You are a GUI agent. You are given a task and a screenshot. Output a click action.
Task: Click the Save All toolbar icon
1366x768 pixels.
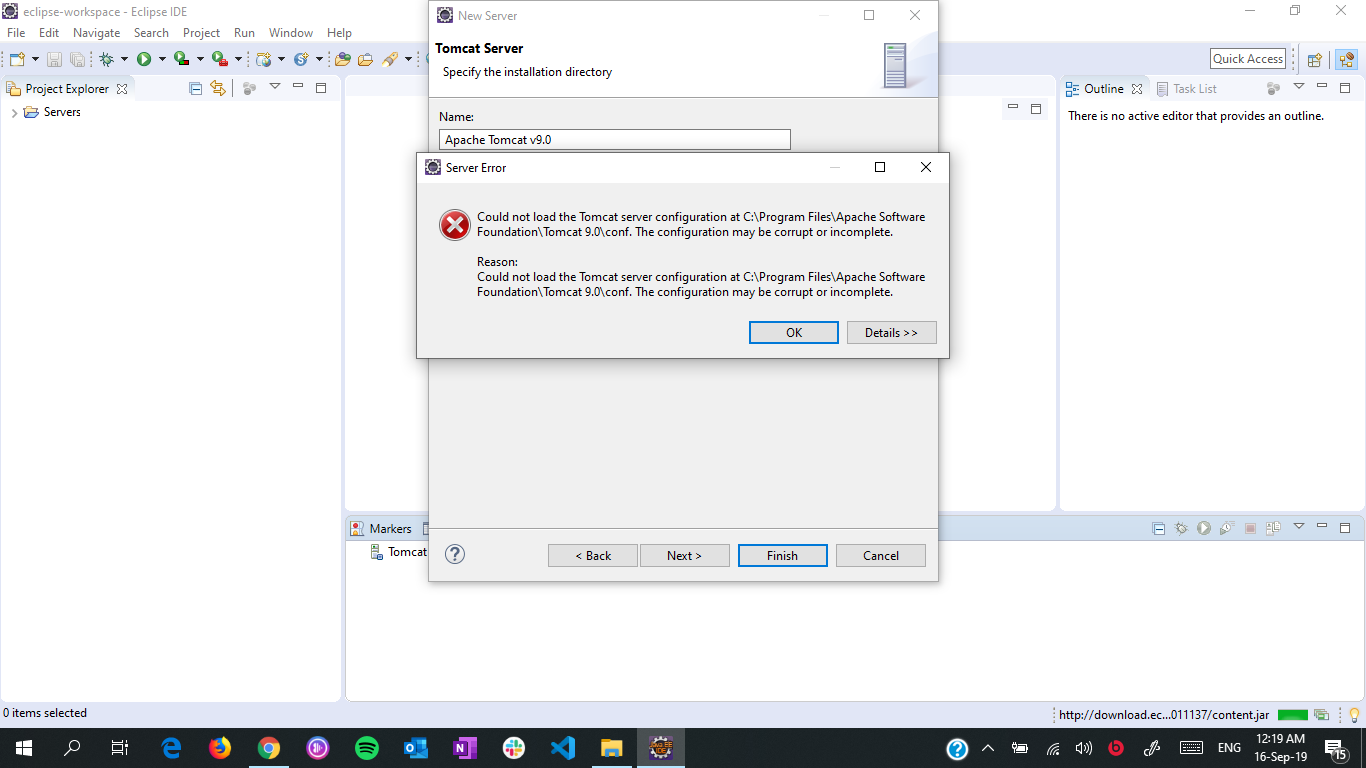(77, 59)
